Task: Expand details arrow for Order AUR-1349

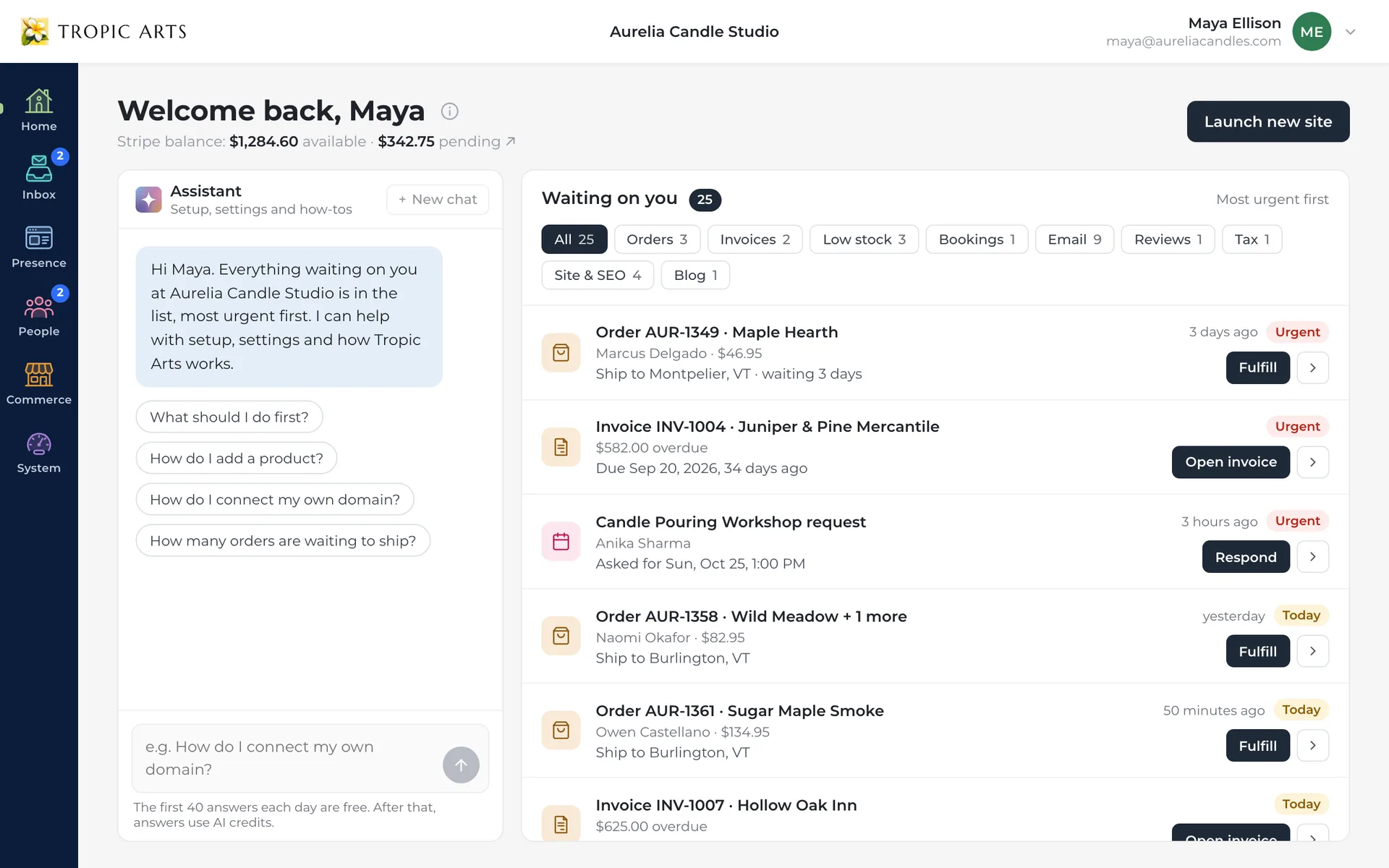Action: click(1312, 368)
